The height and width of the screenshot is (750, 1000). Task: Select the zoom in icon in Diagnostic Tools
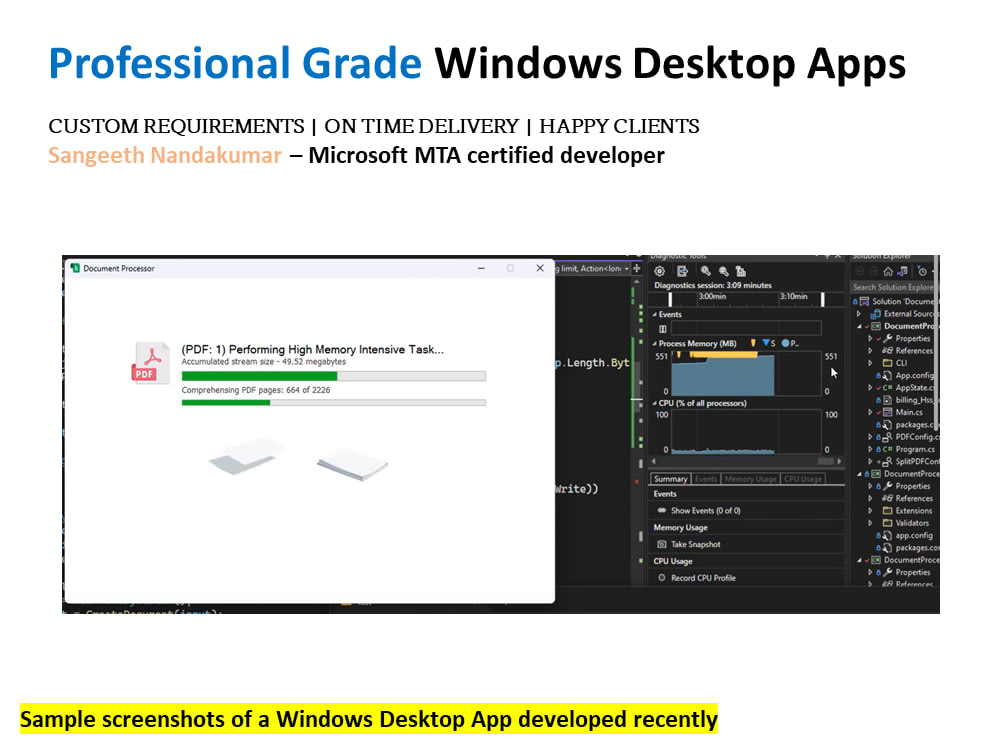(706, 272)
